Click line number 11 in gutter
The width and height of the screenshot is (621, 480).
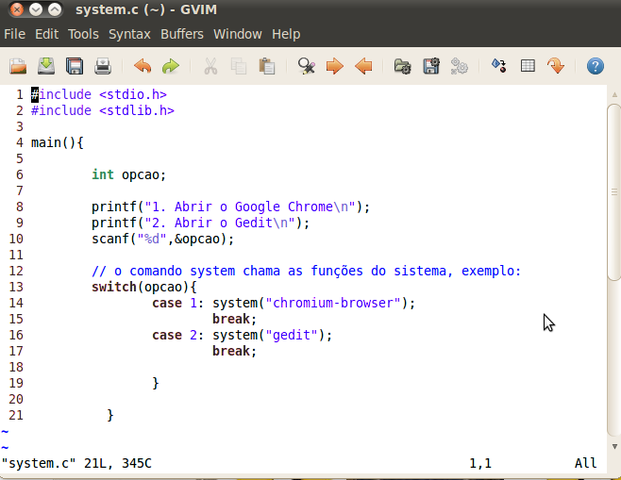[16, 255]
